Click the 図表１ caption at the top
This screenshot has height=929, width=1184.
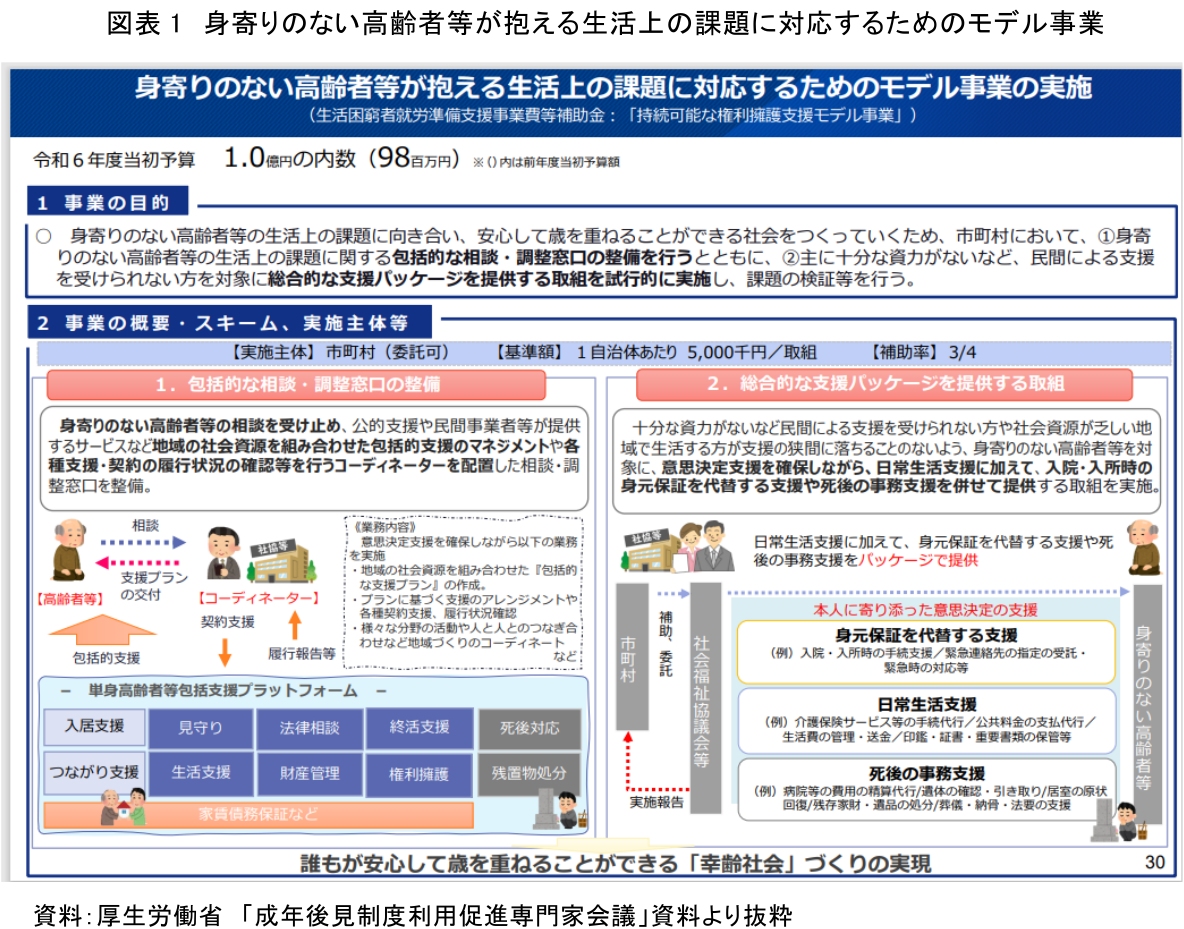click(604, 23)
